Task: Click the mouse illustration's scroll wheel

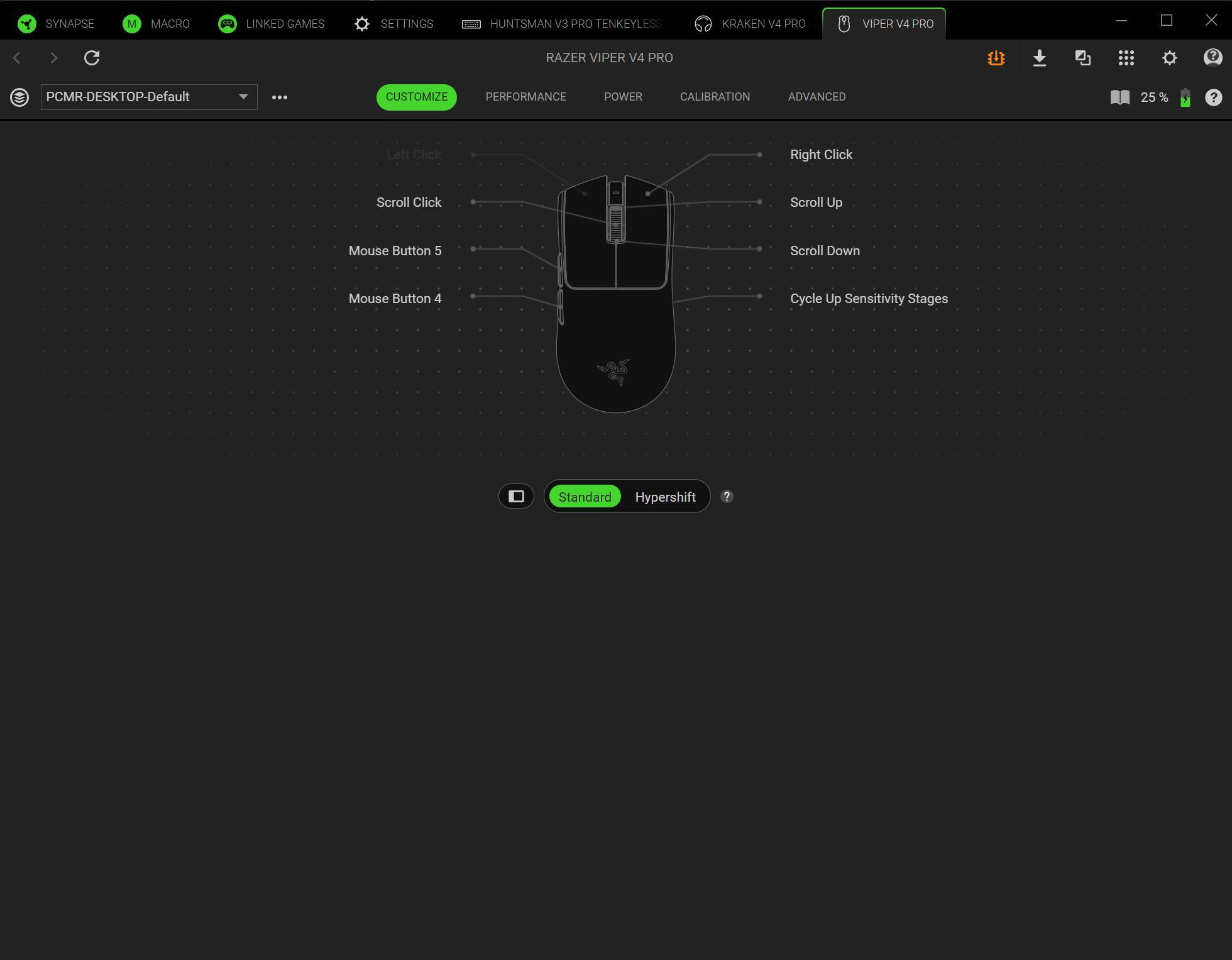Action: coord(616,224)
